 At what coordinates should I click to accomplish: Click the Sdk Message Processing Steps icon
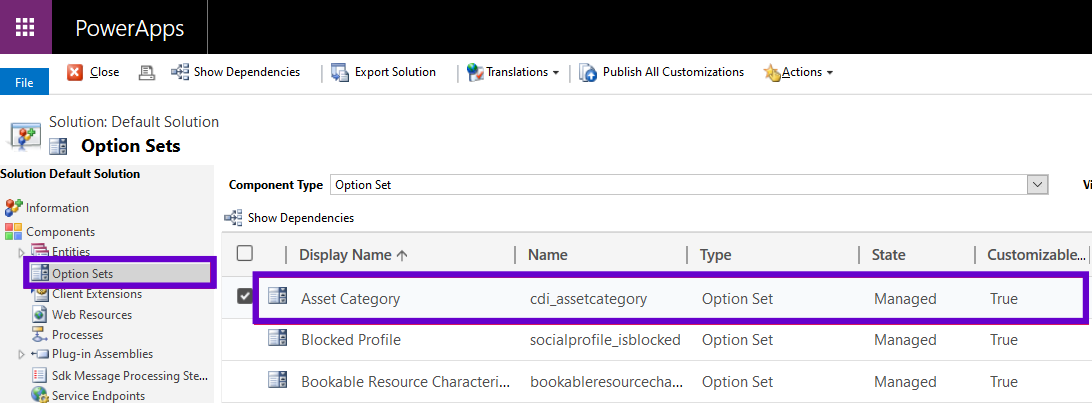coord(40,376)
